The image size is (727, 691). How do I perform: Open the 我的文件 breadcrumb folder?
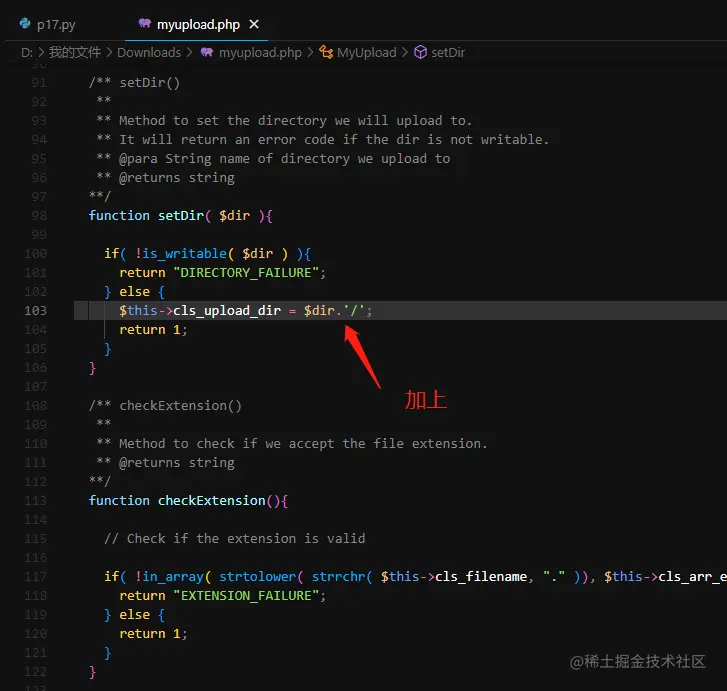tap(75, 52)
